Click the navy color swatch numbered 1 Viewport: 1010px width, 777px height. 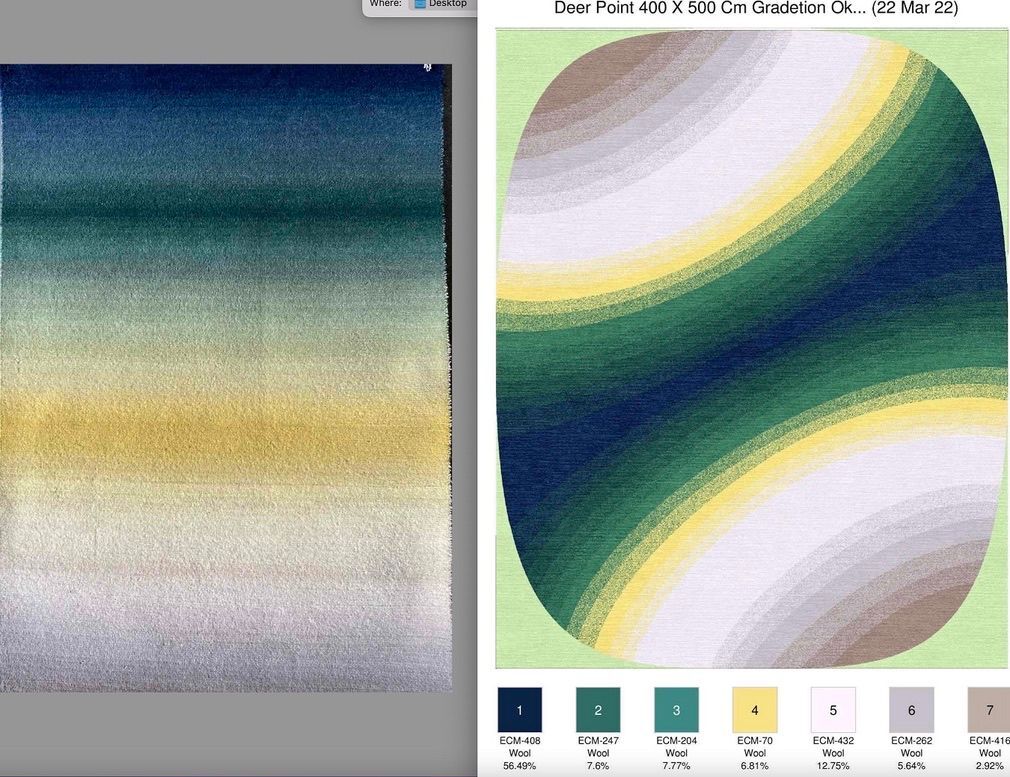click(x=519, y=709)
